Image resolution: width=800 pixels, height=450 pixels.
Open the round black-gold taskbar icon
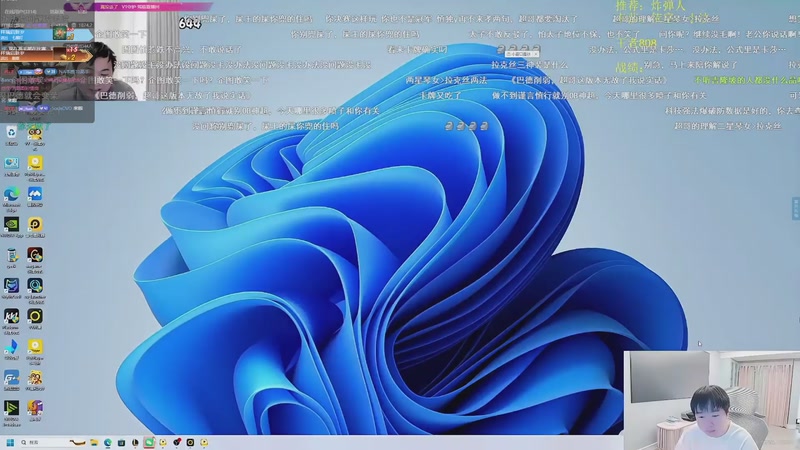point(135,442)
